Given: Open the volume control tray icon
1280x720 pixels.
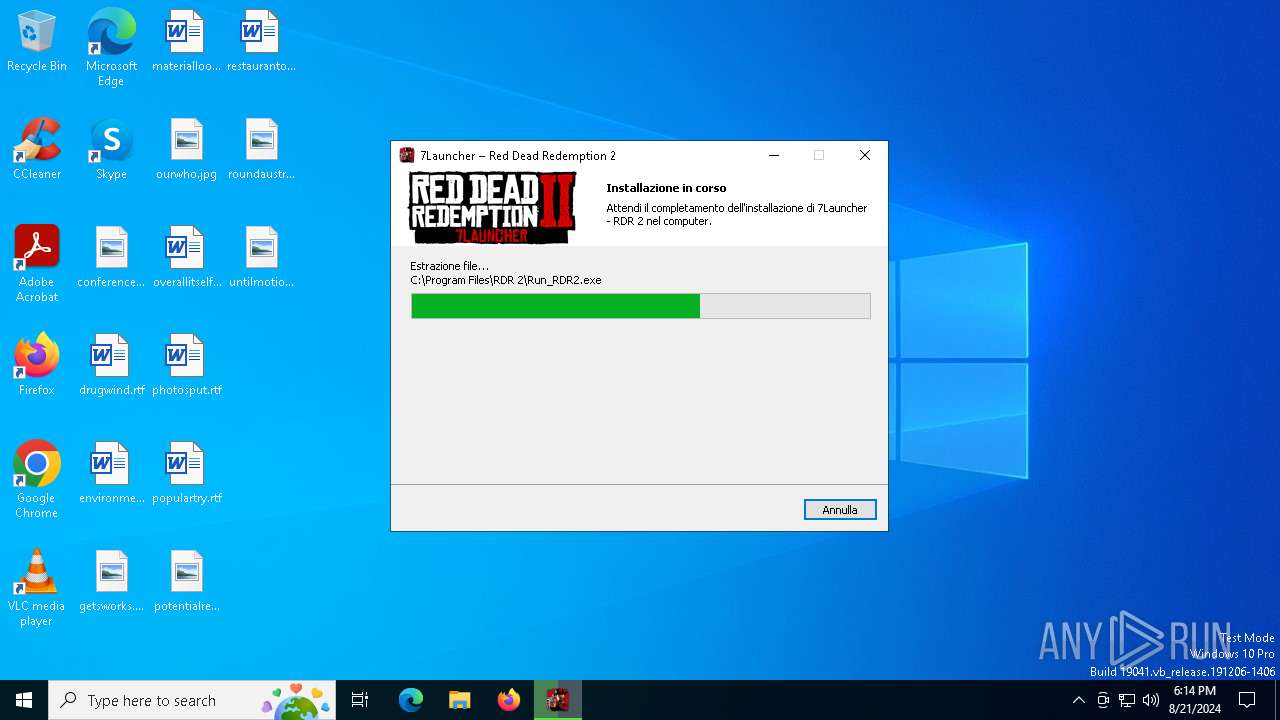Looking at the screenshot, I should pyautogui.click(x=1151, y=700).
